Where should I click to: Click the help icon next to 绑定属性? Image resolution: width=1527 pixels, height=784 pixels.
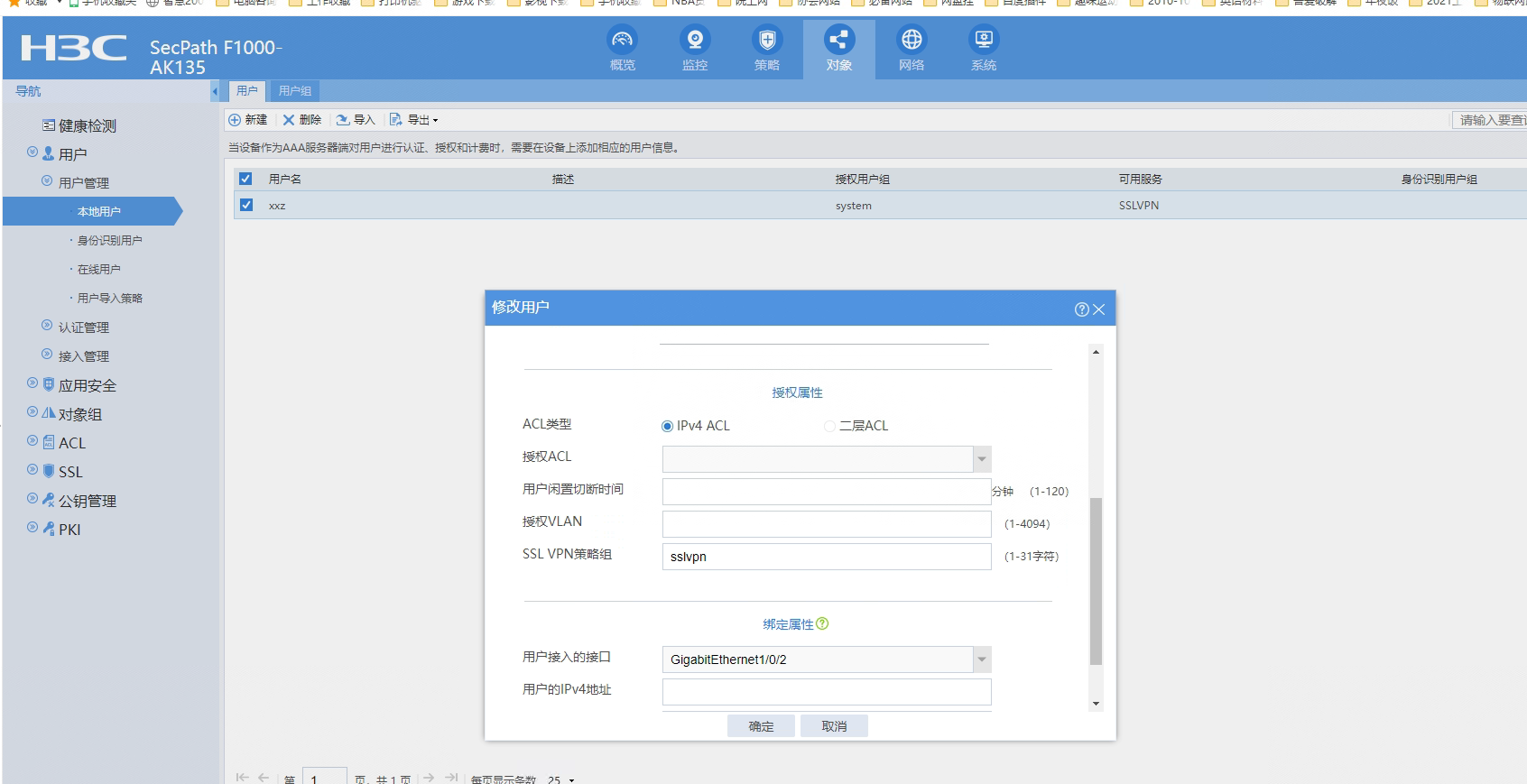click(x=822, y=623)
